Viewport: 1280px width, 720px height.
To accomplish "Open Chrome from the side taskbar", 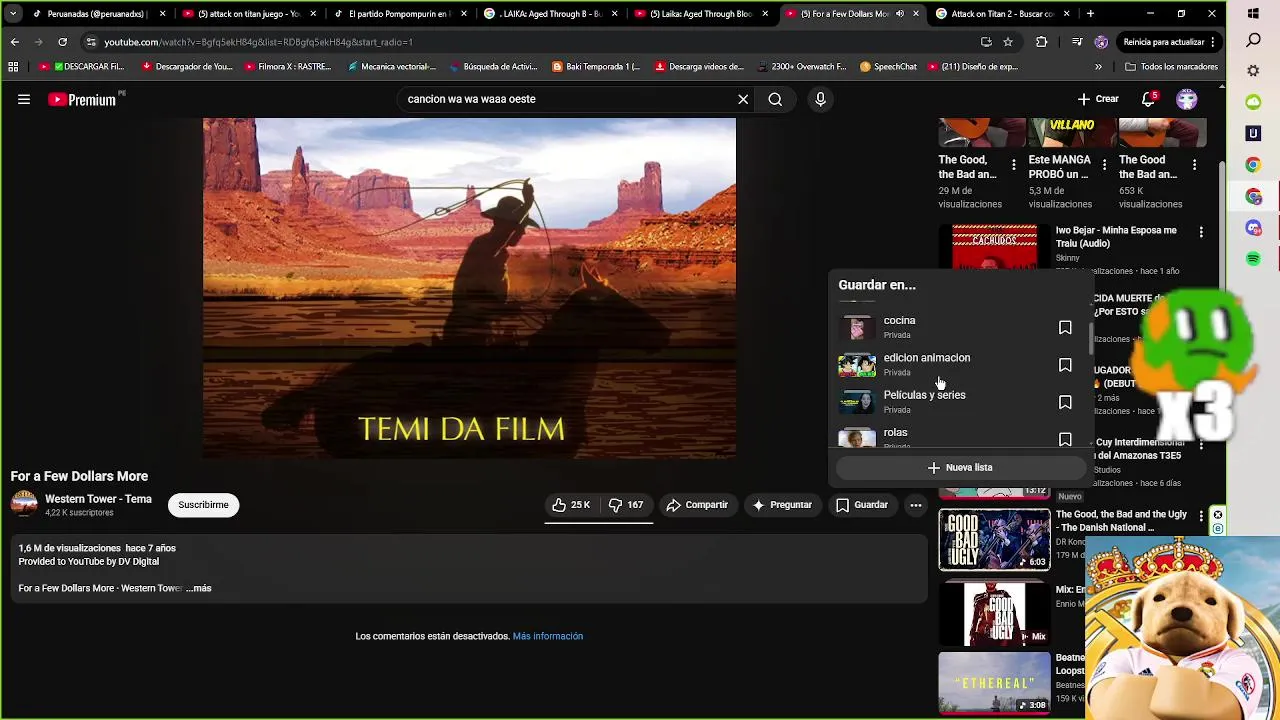I will coord(1254,165).
